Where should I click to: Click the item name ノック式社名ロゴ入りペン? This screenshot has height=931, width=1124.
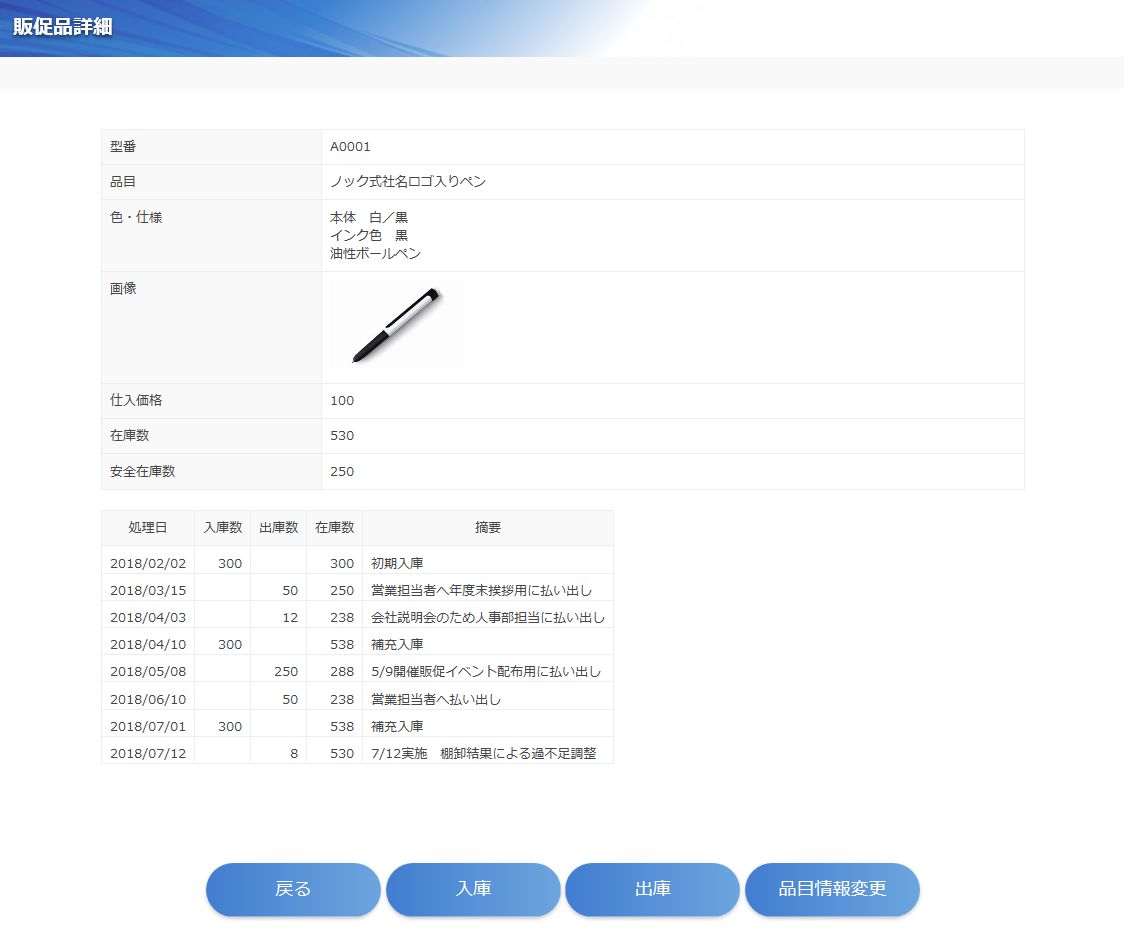[x=408, y=182]
